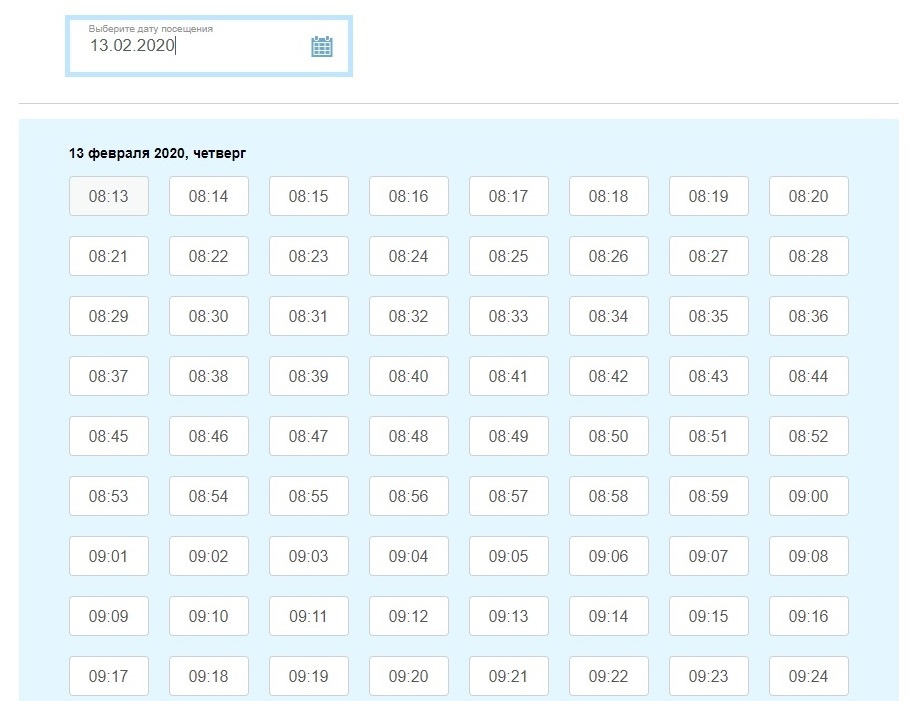Click the 08:17 time button
This screenshot has height=701, width=923.
coord(509,196)
